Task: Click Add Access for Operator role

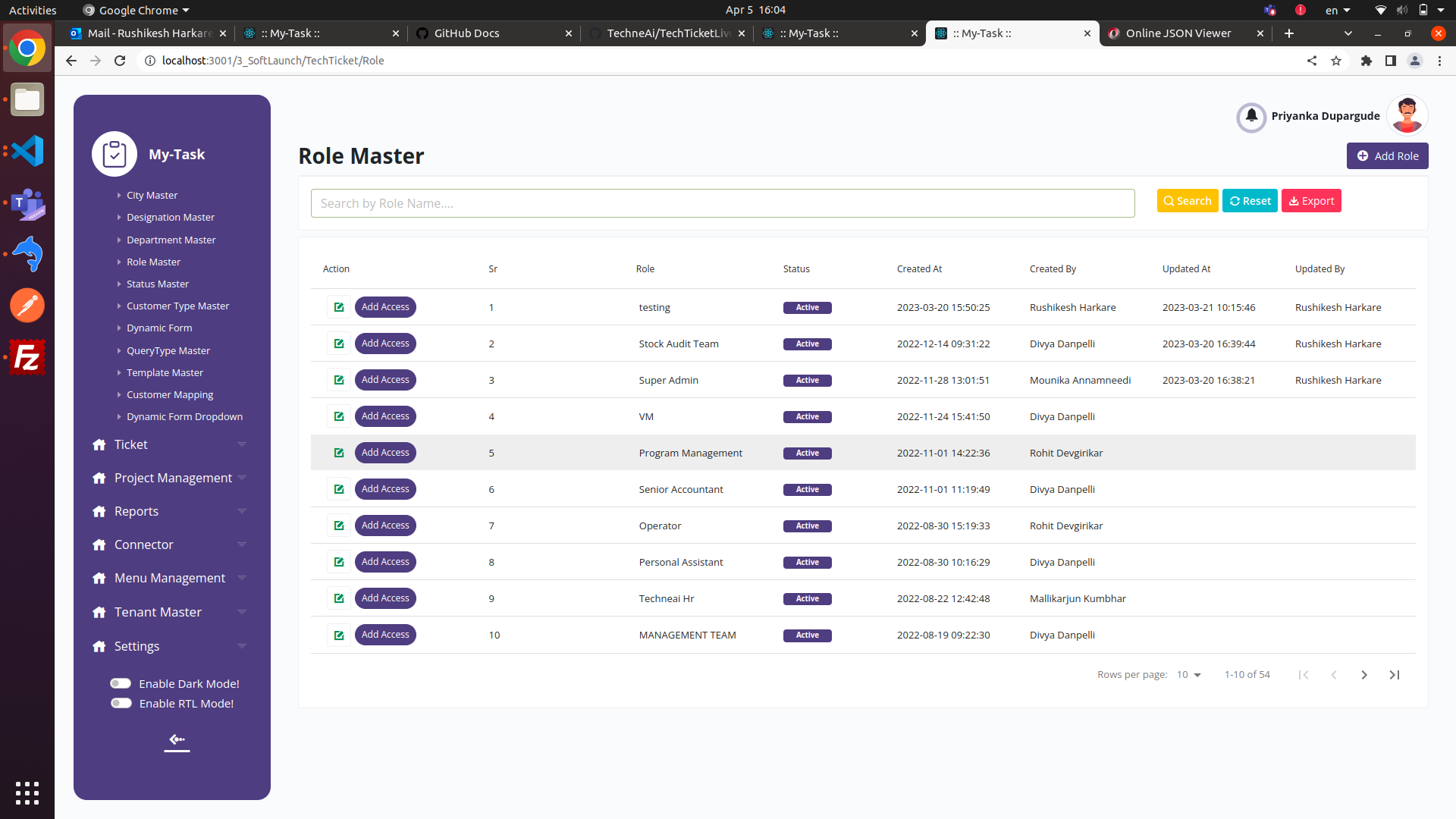Action: pyautogui.click(x=385, y=526)
